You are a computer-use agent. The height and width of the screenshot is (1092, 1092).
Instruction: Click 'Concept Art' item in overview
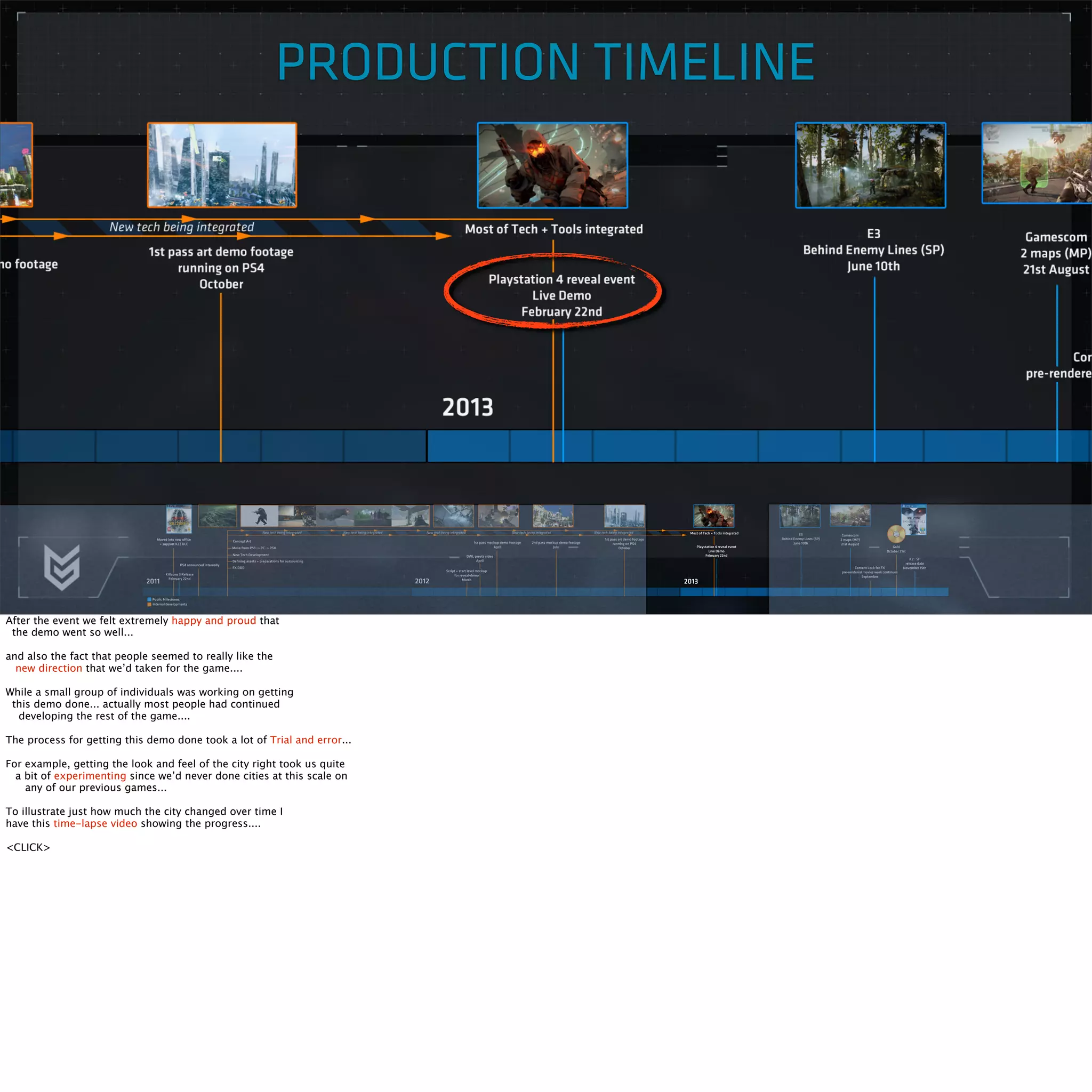(x=242, y=542)
